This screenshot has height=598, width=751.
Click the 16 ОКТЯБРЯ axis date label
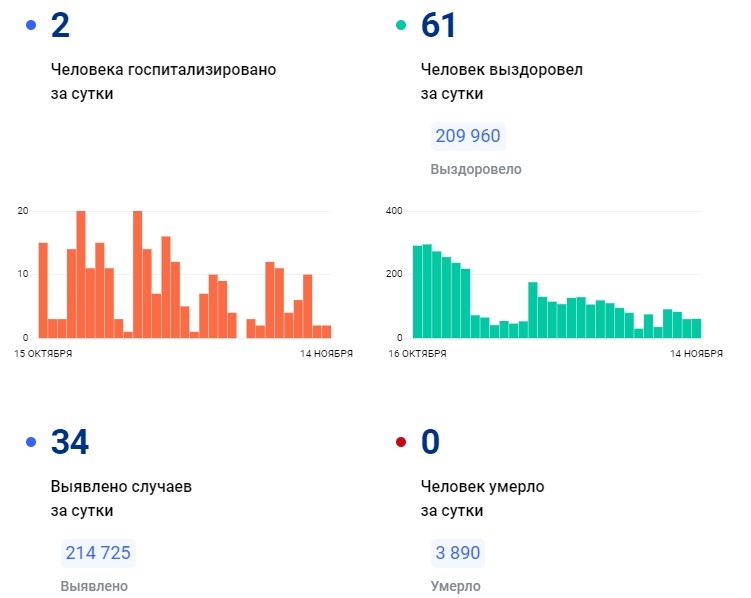pyautogui.click(x=415, y=353)
